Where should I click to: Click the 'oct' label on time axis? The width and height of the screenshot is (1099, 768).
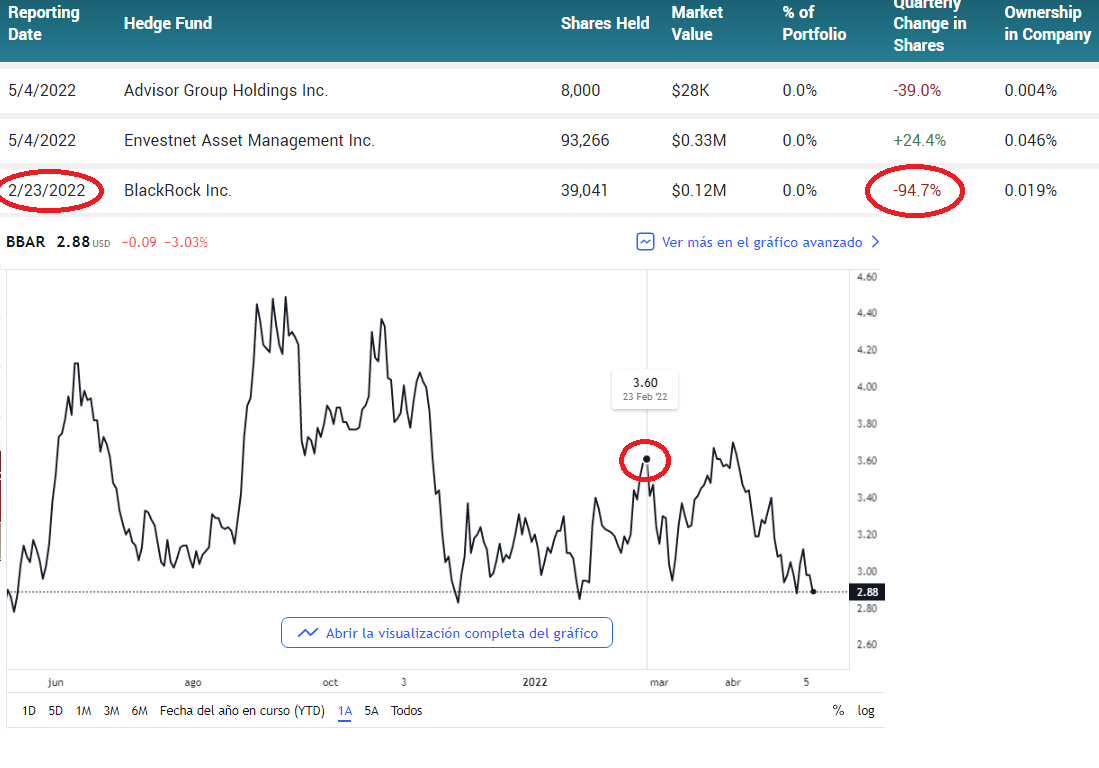coord(330,682)
